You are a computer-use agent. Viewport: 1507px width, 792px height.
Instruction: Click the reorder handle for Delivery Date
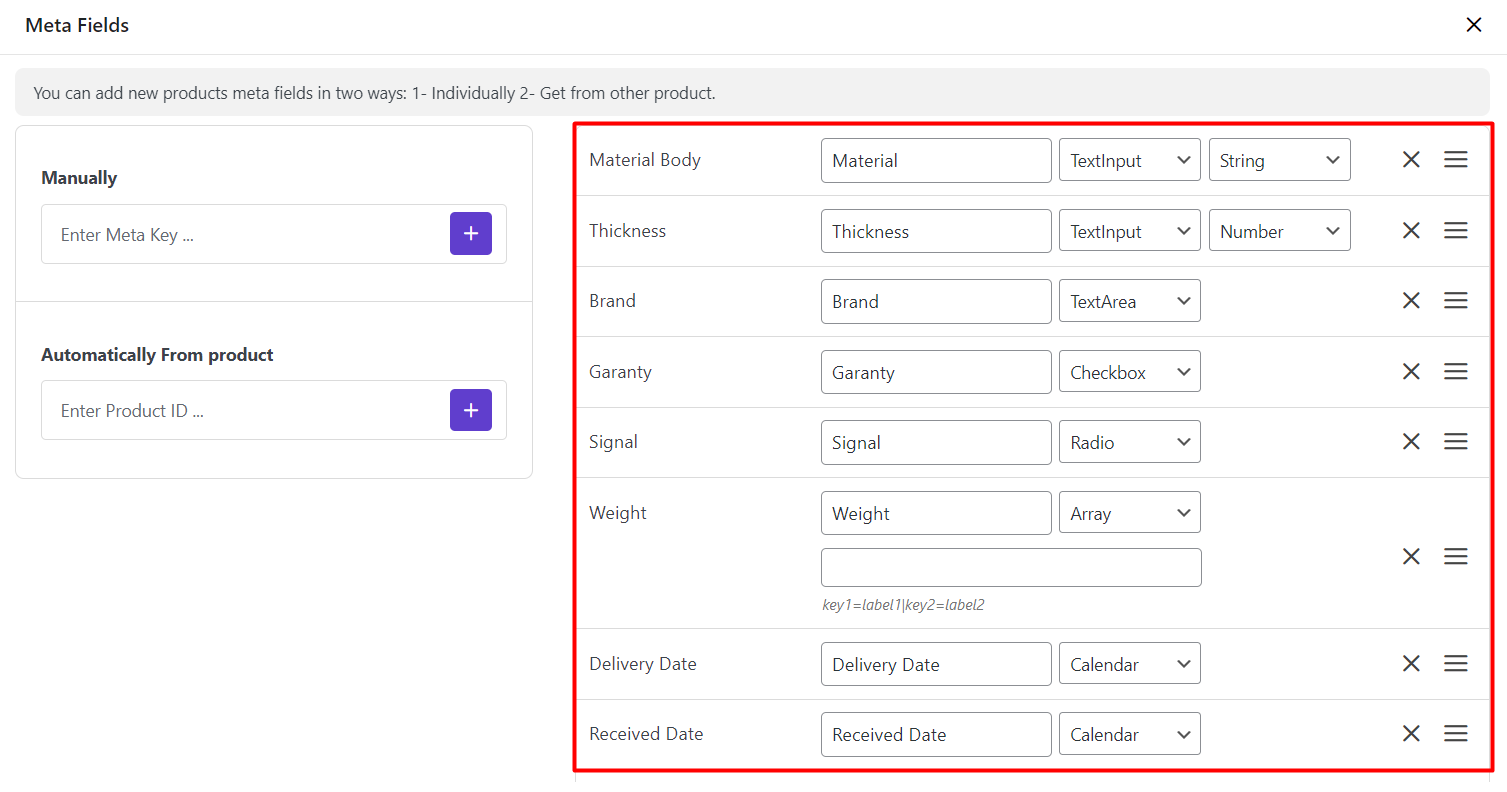pyautogui.click(x=1455, y=664)
